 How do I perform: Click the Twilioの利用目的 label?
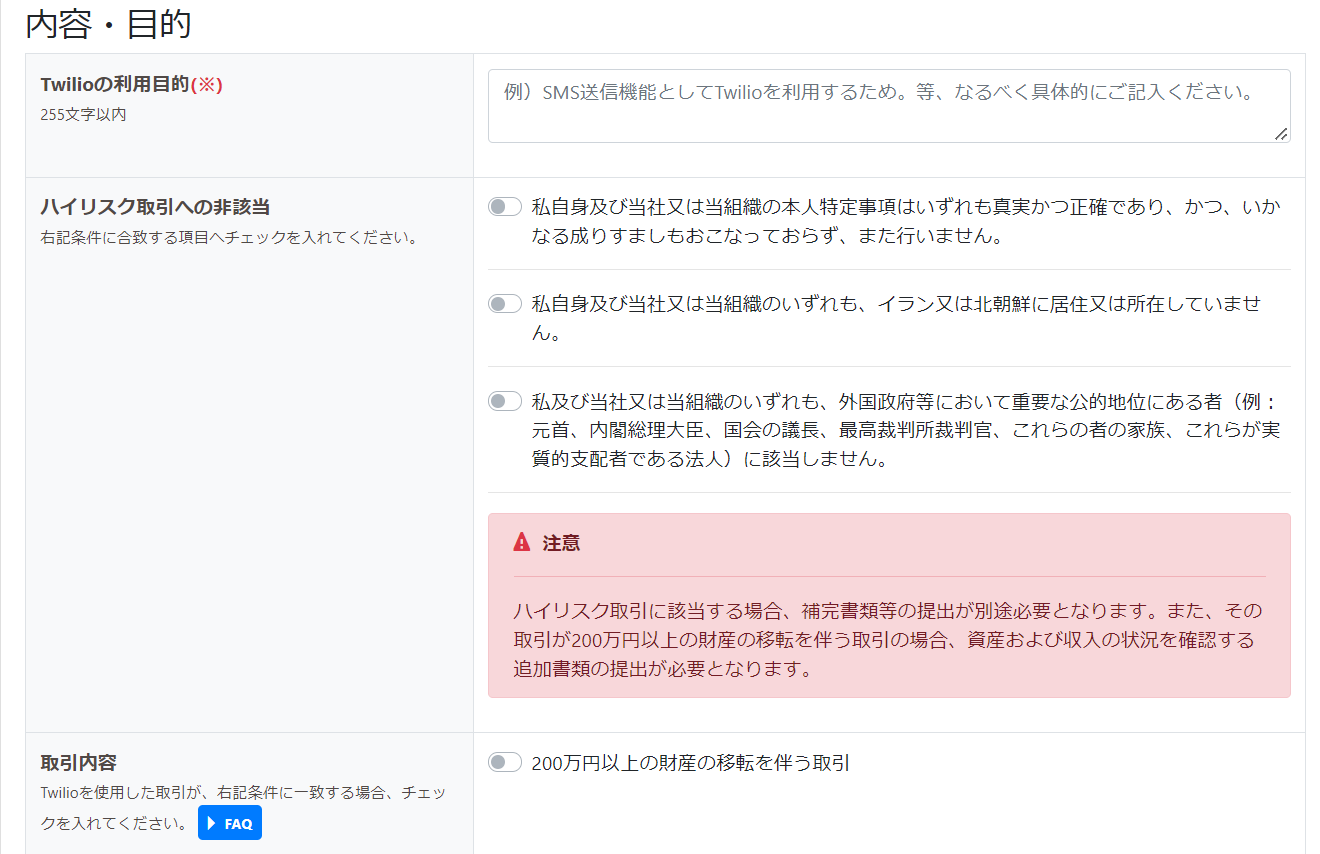coord(131,85)
